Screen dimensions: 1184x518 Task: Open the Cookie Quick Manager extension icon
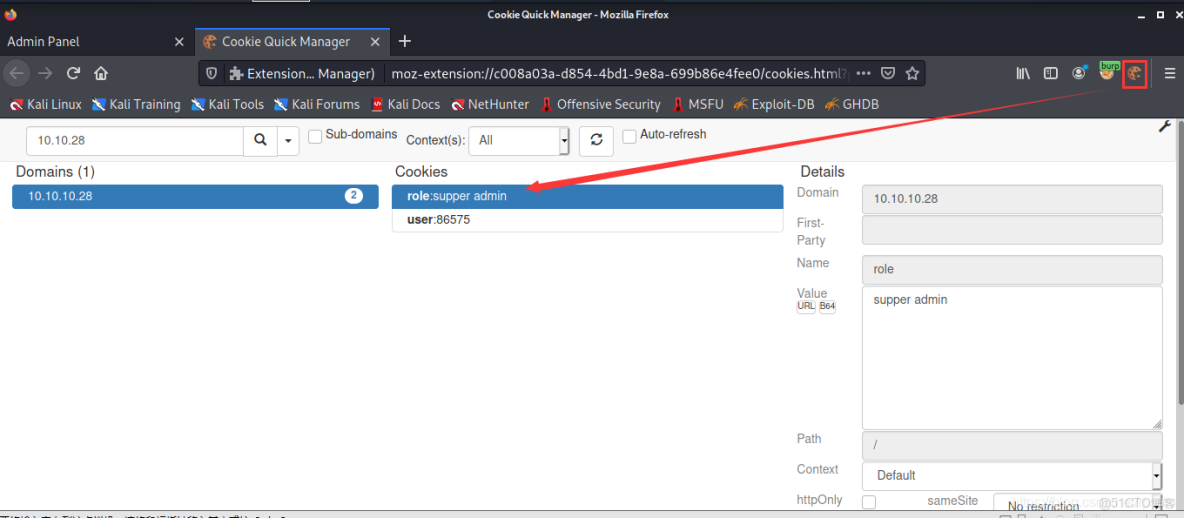click(x=1135, y=73)
